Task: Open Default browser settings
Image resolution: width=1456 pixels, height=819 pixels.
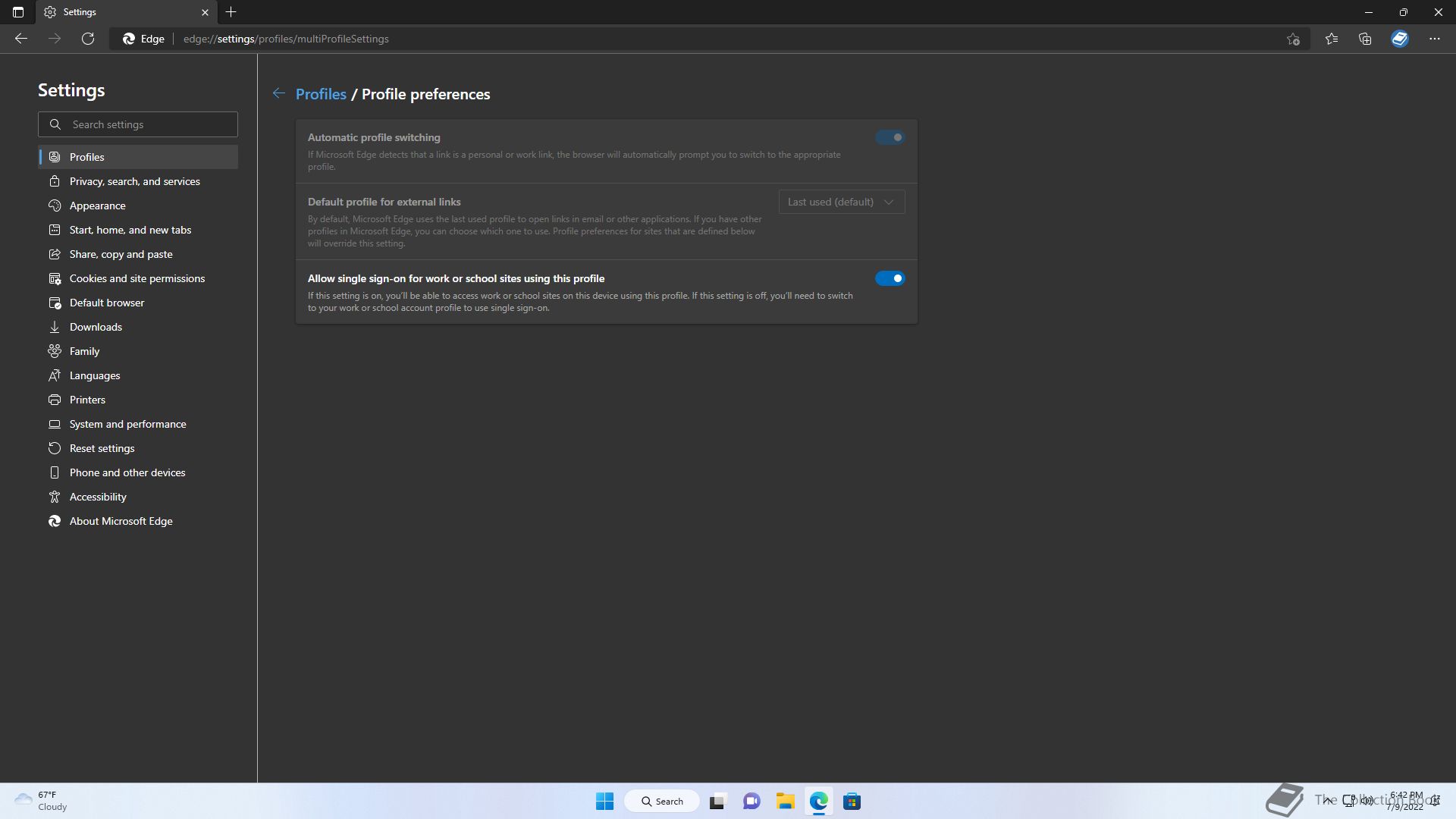Action: (x=138, y=303)
